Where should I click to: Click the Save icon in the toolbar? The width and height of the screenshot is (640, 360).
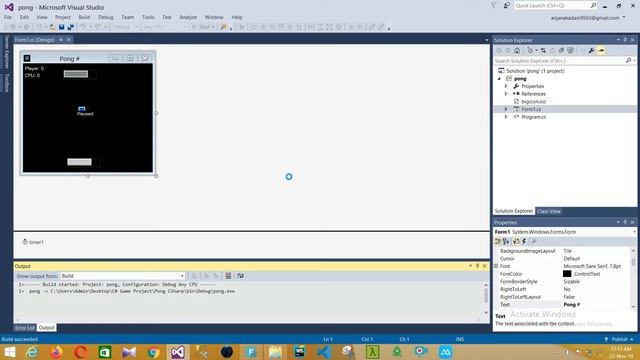click(x=61, y=27)
